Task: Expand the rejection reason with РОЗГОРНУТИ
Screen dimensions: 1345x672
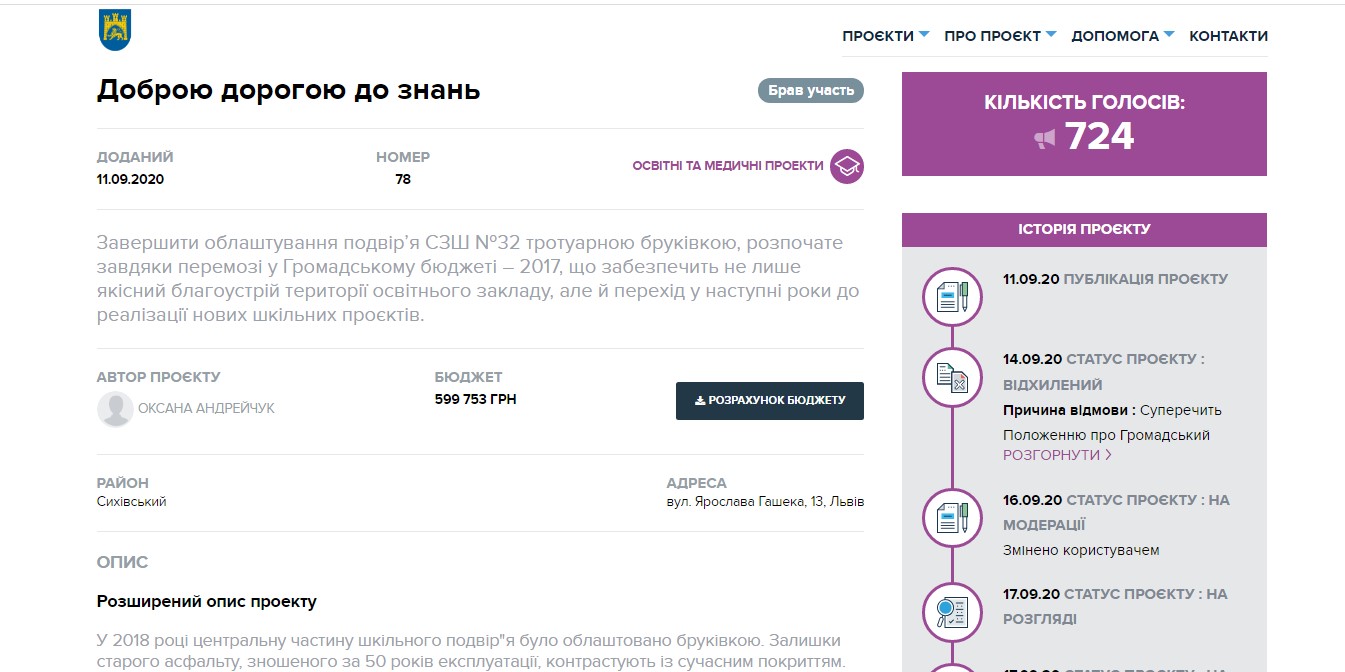Action: tap(1057, 455)
